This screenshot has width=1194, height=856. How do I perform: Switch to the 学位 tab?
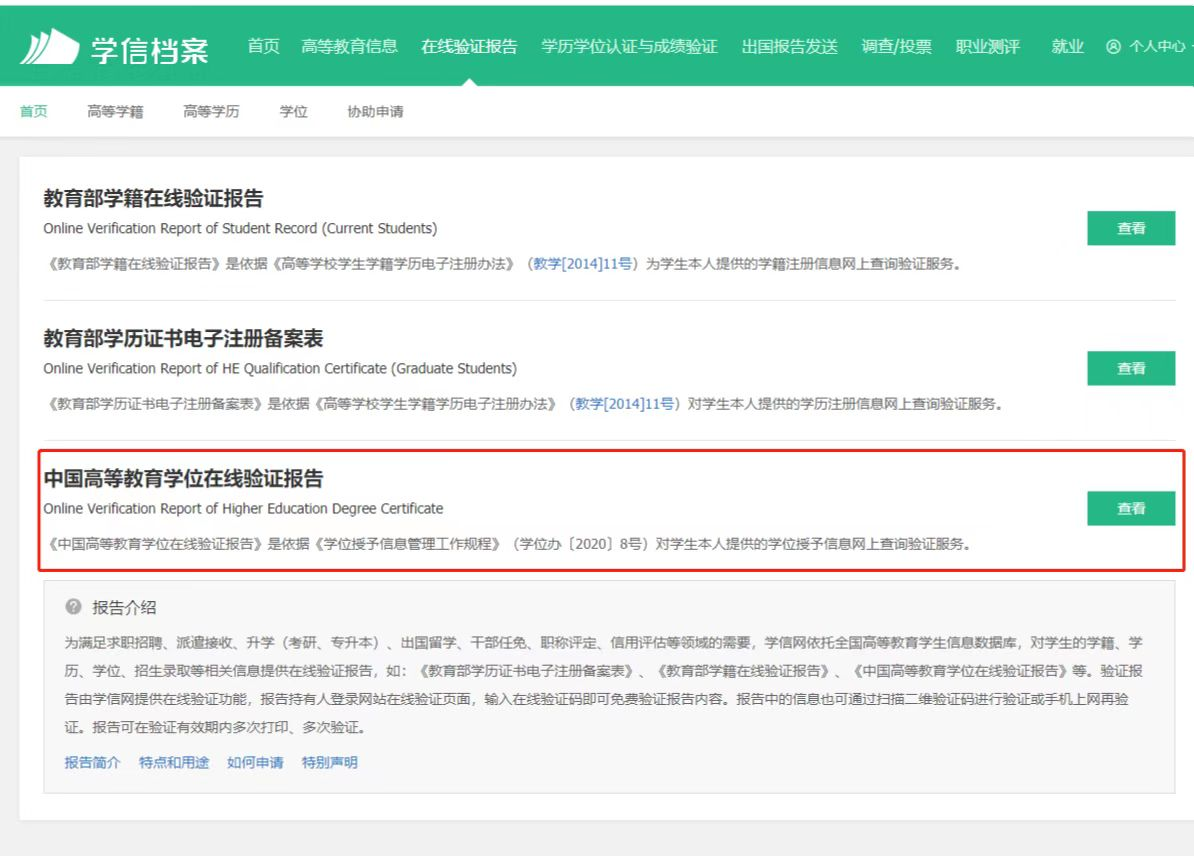click(293, 111)
